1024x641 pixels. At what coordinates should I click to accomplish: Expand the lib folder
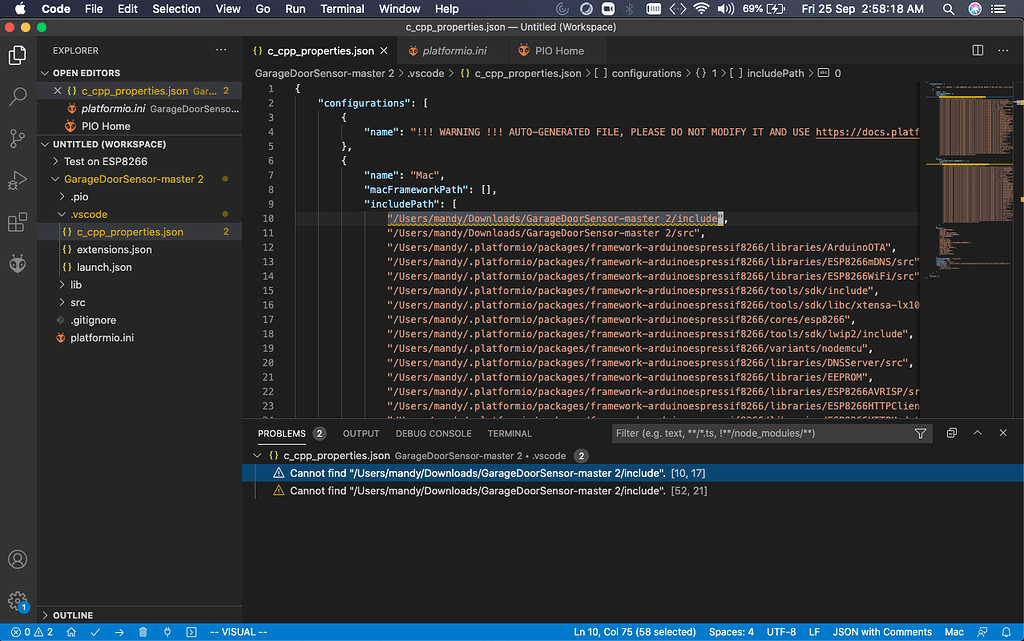click(x=62, y=285)
